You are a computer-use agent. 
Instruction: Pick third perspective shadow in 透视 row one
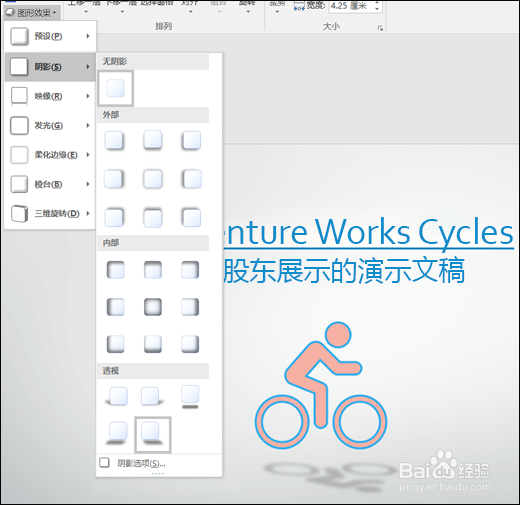point(190,397)
